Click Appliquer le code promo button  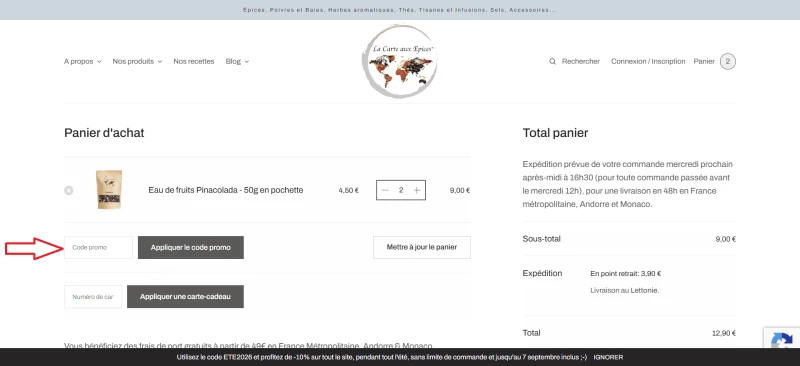pos(191,248)
